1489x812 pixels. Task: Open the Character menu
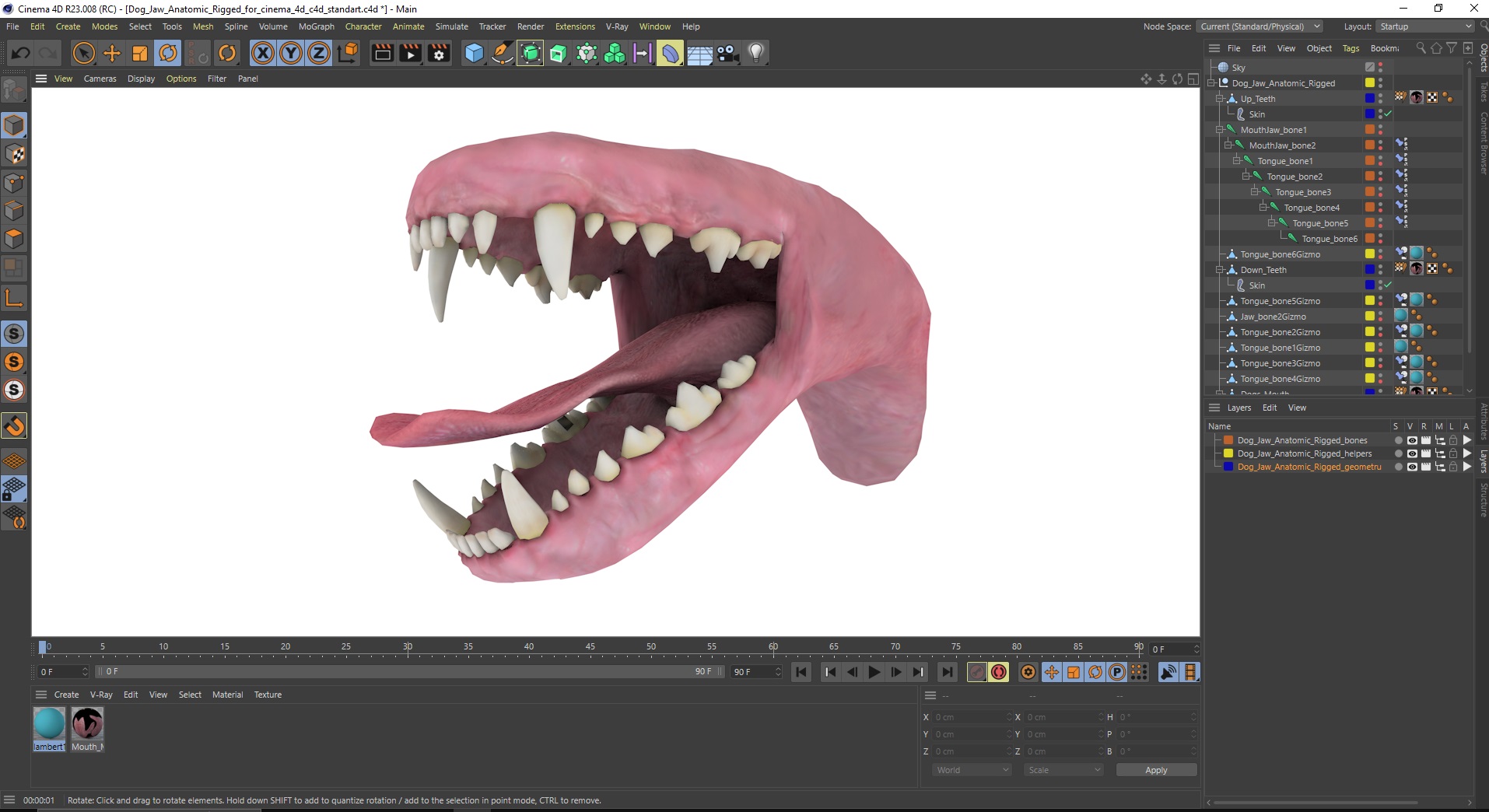pos(363,26)
